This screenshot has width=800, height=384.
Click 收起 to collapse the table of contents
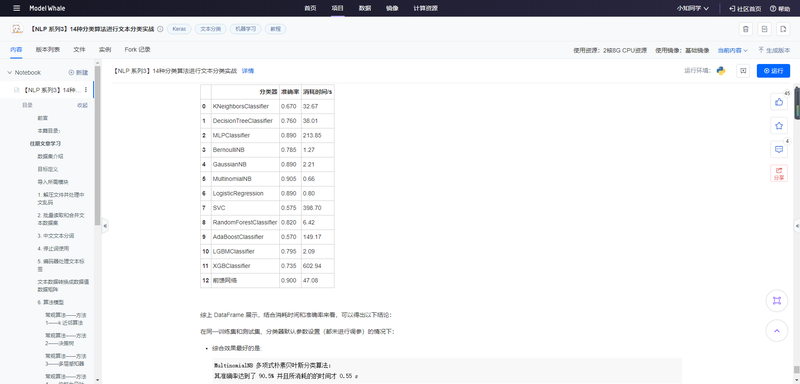tap(82, 105)
